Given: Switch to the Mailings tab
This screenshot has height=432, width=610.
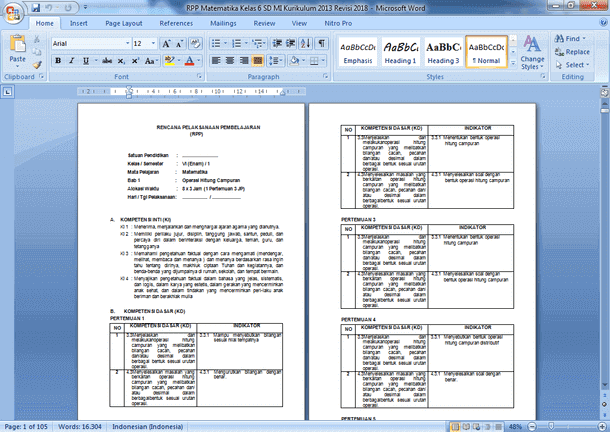Looking at the screenshot, I should point(223,23).
